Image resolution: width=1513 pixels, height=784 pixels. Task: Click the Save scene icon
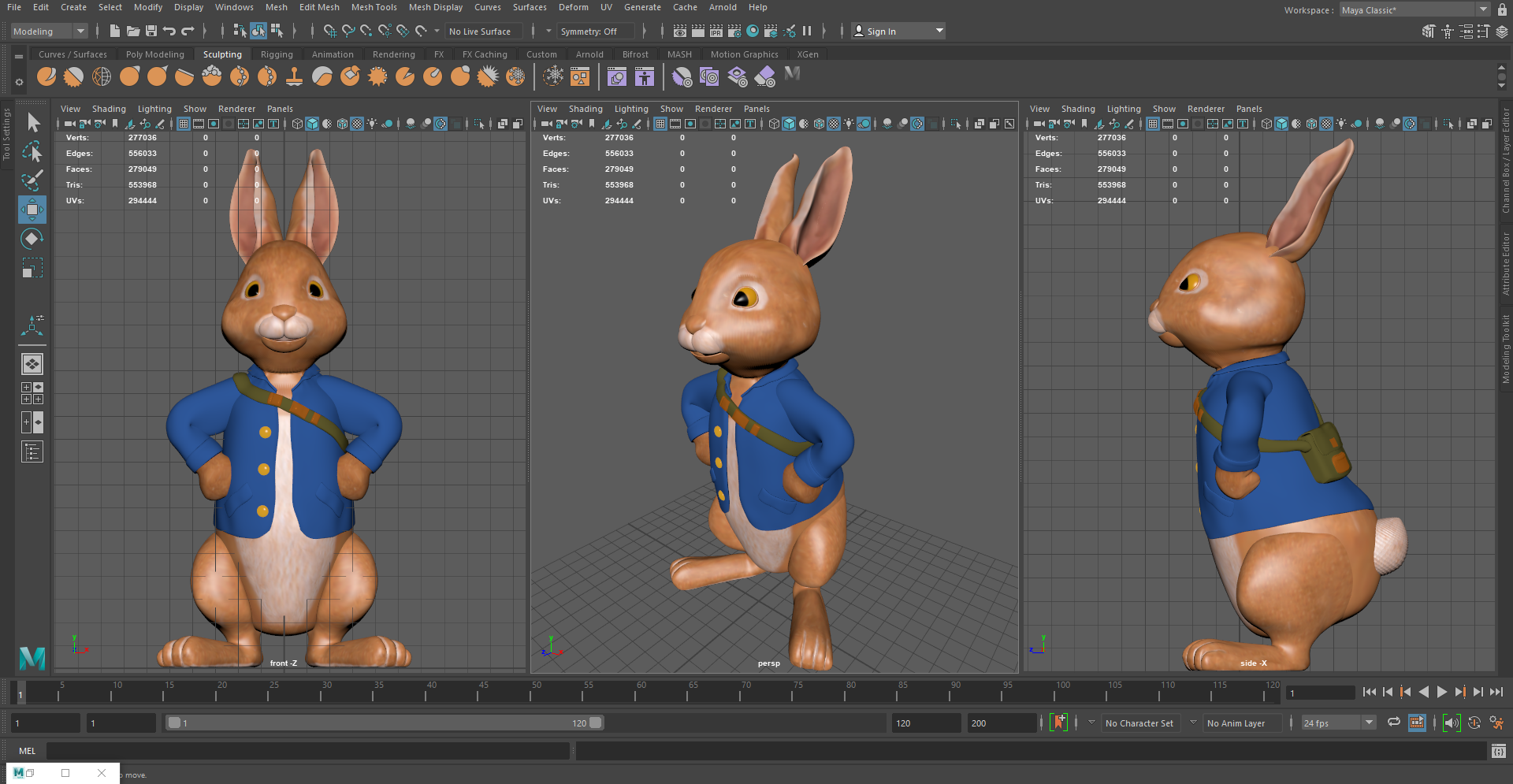151,31
